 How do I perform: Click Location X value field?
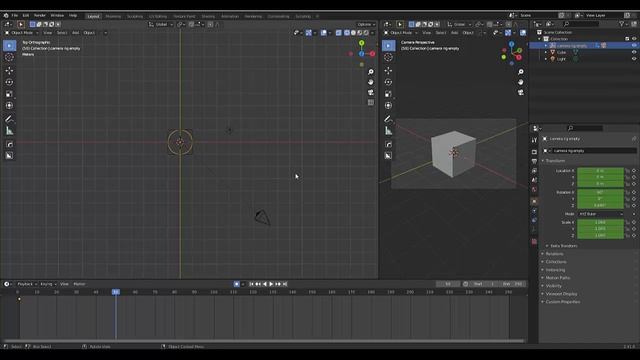(x=600, y=171)
